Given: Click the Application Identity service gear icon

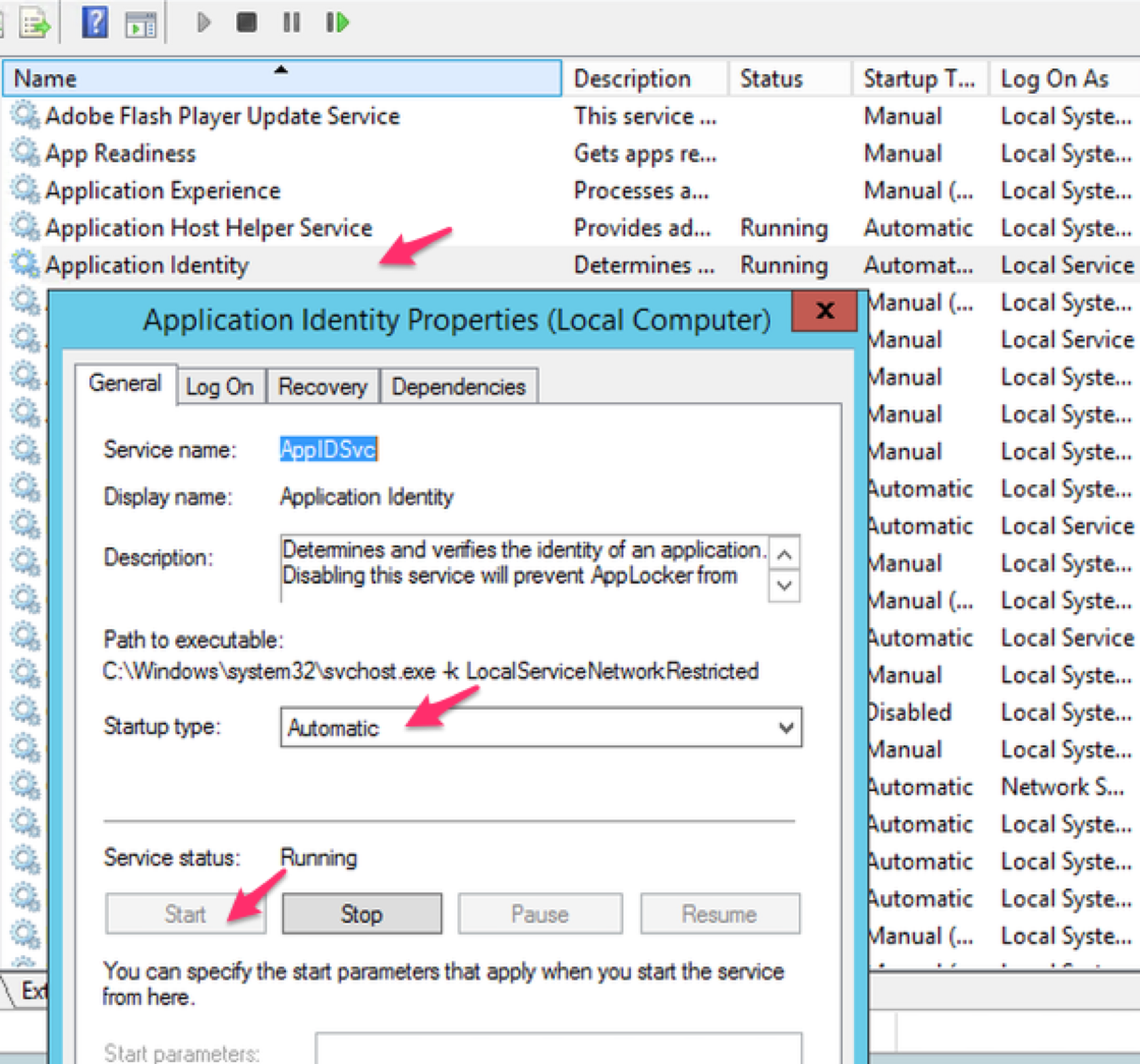Looking at the screenshot, I should [23, 265].
